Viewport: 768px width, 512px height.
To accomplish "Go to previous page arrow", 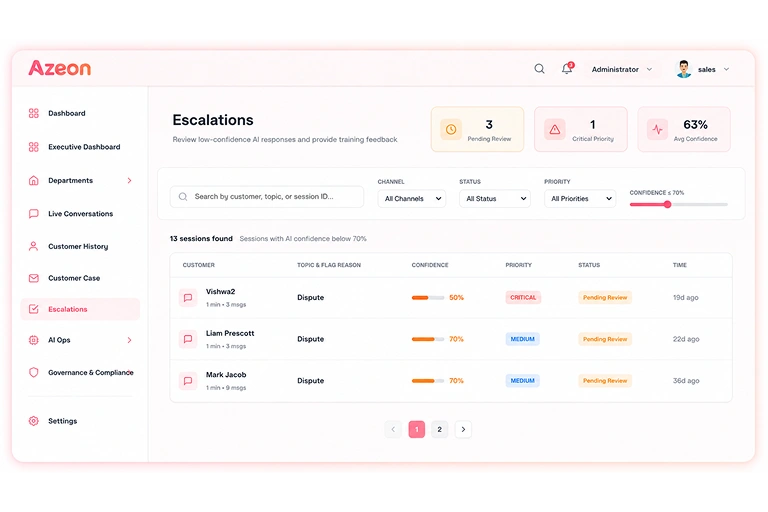I will pyautogui.click(x=393, y=429).
